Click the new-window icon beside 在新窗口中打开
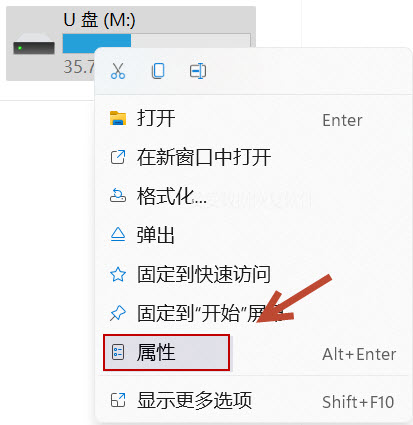This screenshot has width=413, height=425. point(118,157)
